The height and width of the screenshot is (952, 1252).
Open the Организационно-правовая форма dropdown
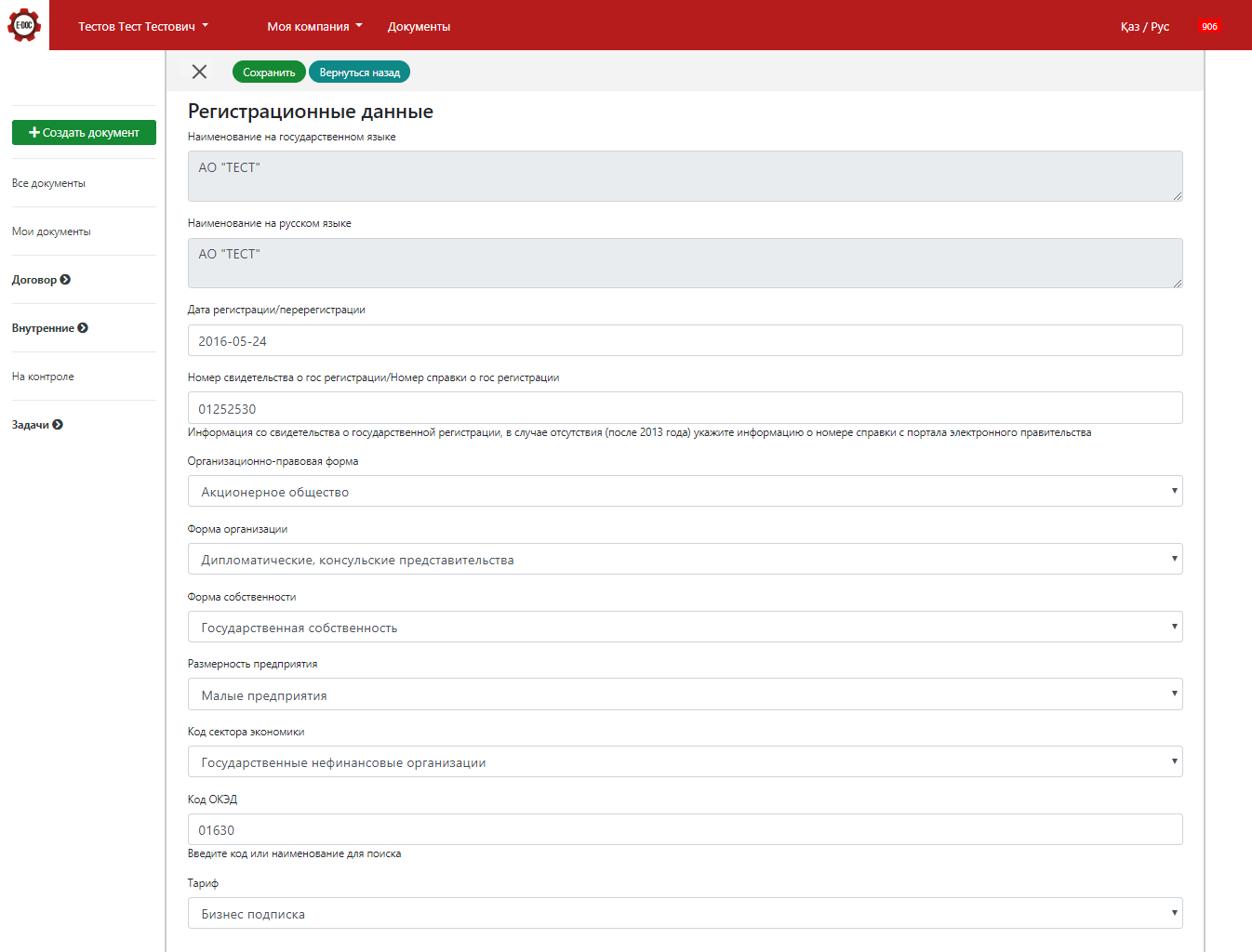(x=685, y=492)
